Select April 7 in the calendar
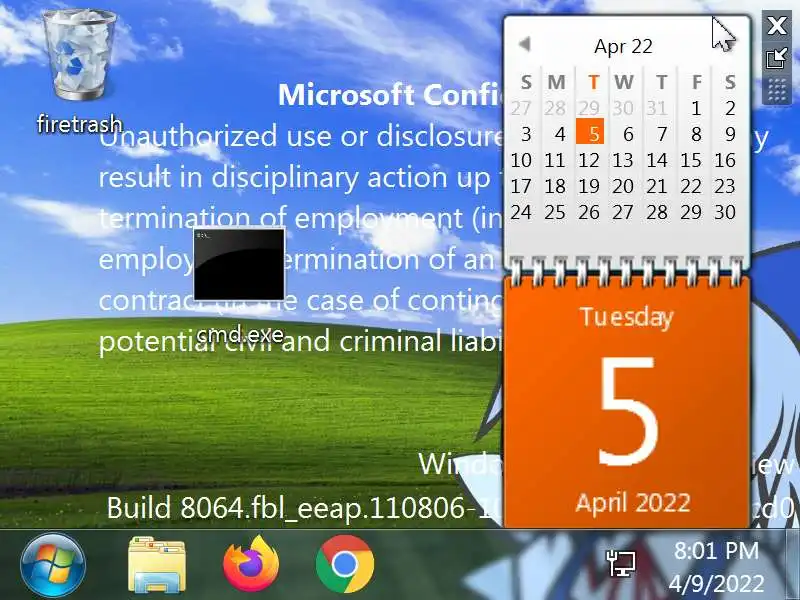 [662, 134]
